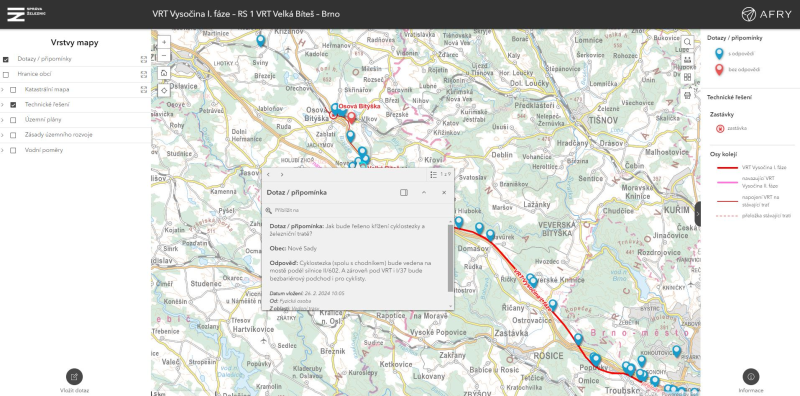The height and width of the screenshot is (396, 800).
Task: Open the print map tool
Action: pos(687,95)
